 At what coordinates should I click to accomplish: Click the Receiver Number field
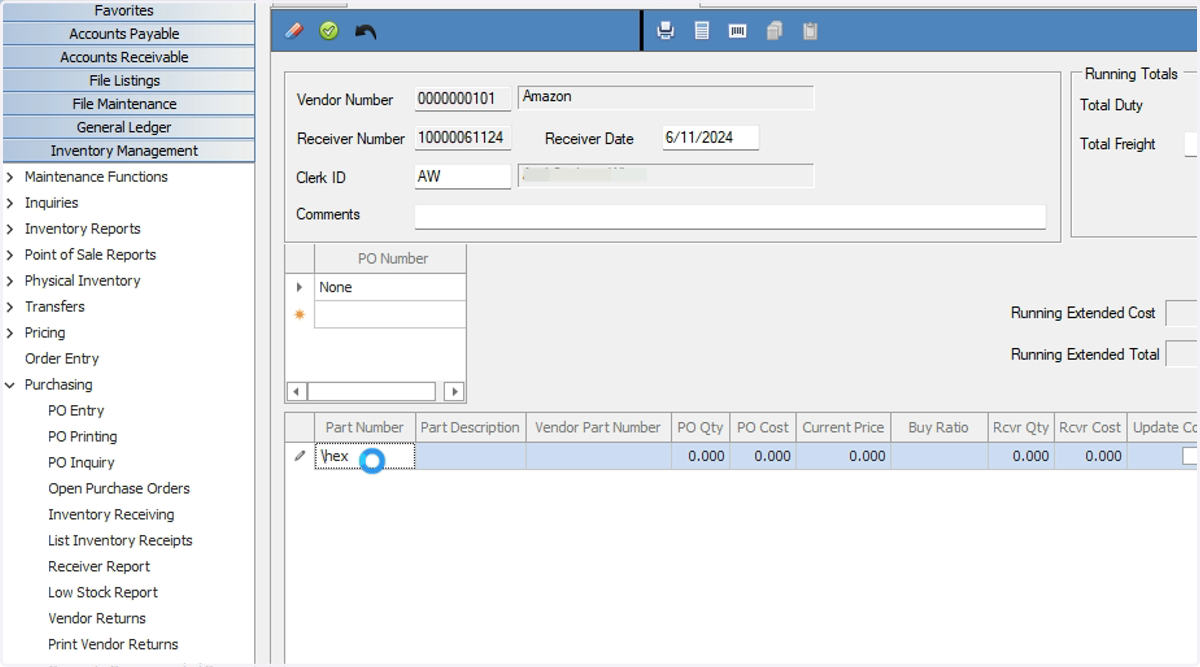click(x=463, y=137)
